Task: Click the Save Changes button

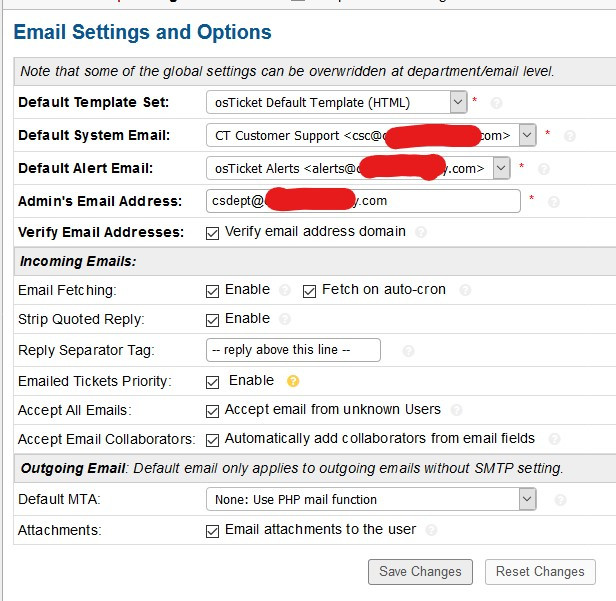Action: (420, 572)
